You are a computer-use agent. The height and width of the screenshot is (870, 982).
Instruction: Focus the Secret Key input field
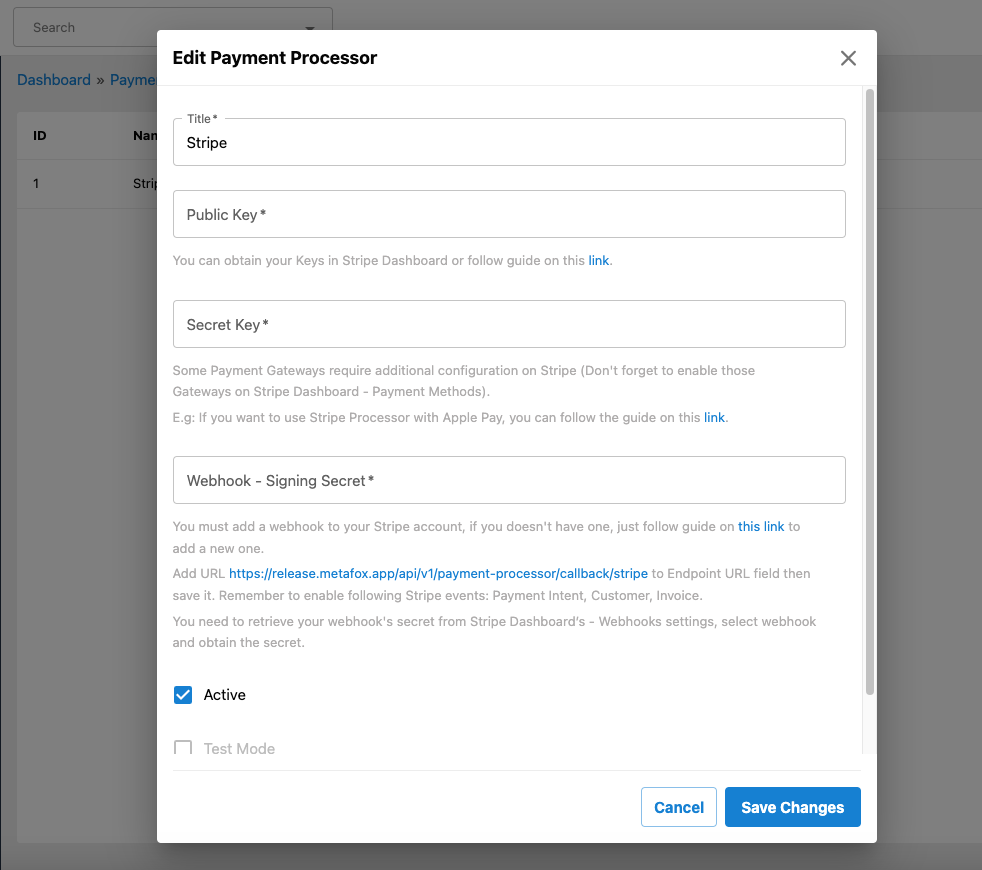point(509,324)
